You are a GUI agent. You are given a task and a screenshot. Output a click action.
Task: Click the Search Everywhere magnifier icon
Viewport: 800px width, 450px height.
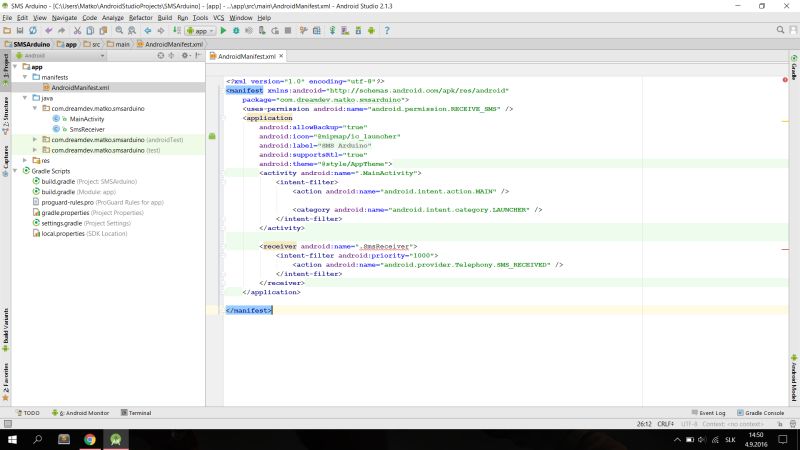pos(780,31)
